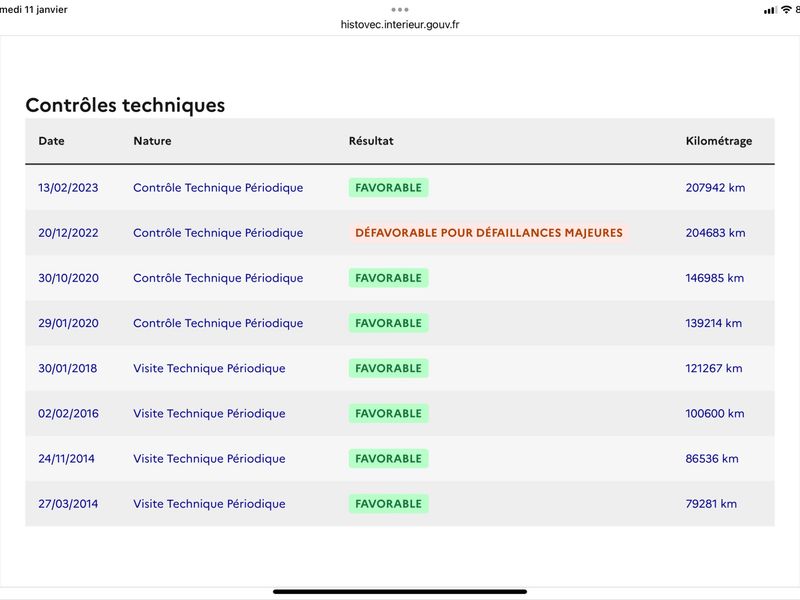Select the 20/12/2022 date entry
The width and height of the screenshot is (800, 600).
click(x=68, y=233)
